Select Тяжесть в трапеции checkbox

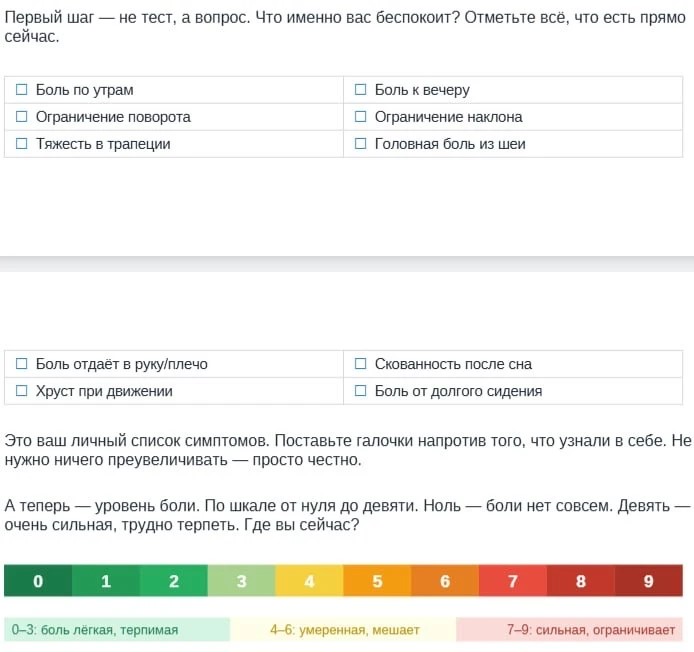(21, 143)
